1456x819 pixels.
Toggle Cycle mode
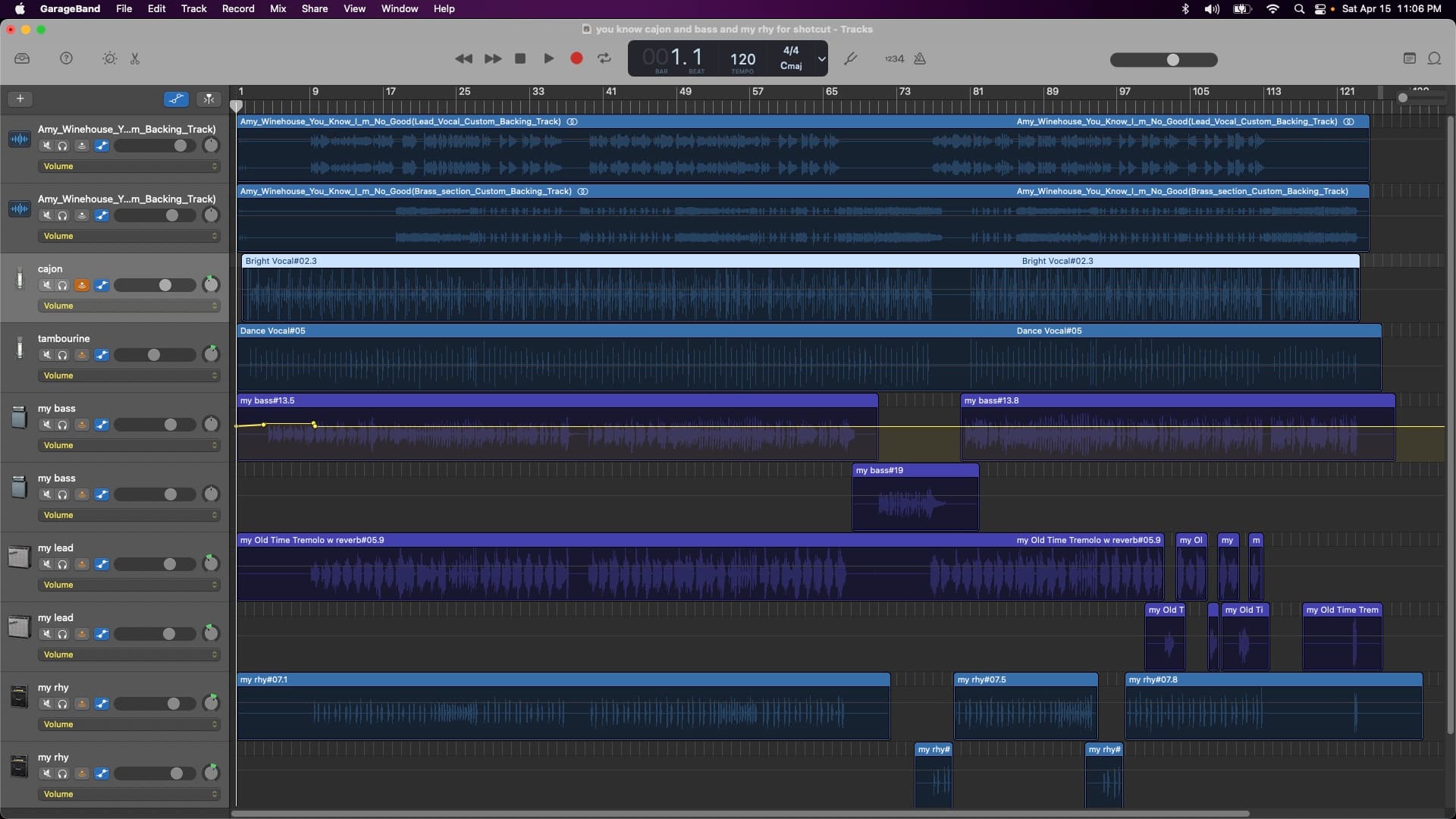(604, 58)
